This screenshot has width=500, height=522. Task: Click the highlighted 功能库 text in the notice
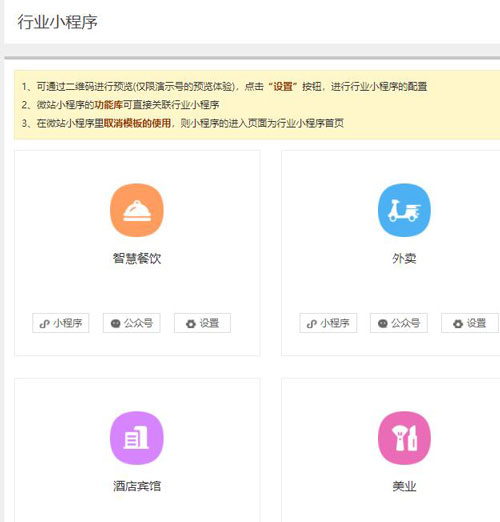(109, 105)
